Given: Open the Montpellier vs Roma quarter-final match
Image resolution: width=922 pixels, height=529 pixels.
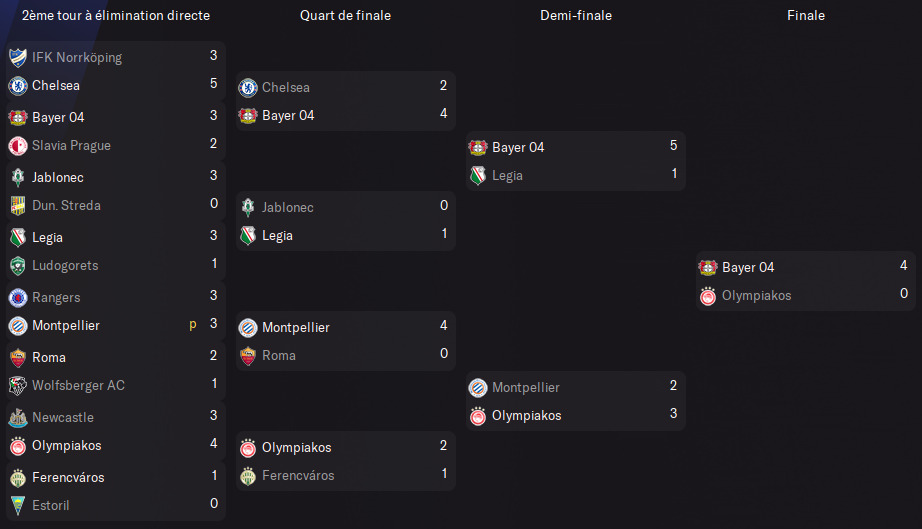Looking at the screenshot, I should (x=346, y=341).
